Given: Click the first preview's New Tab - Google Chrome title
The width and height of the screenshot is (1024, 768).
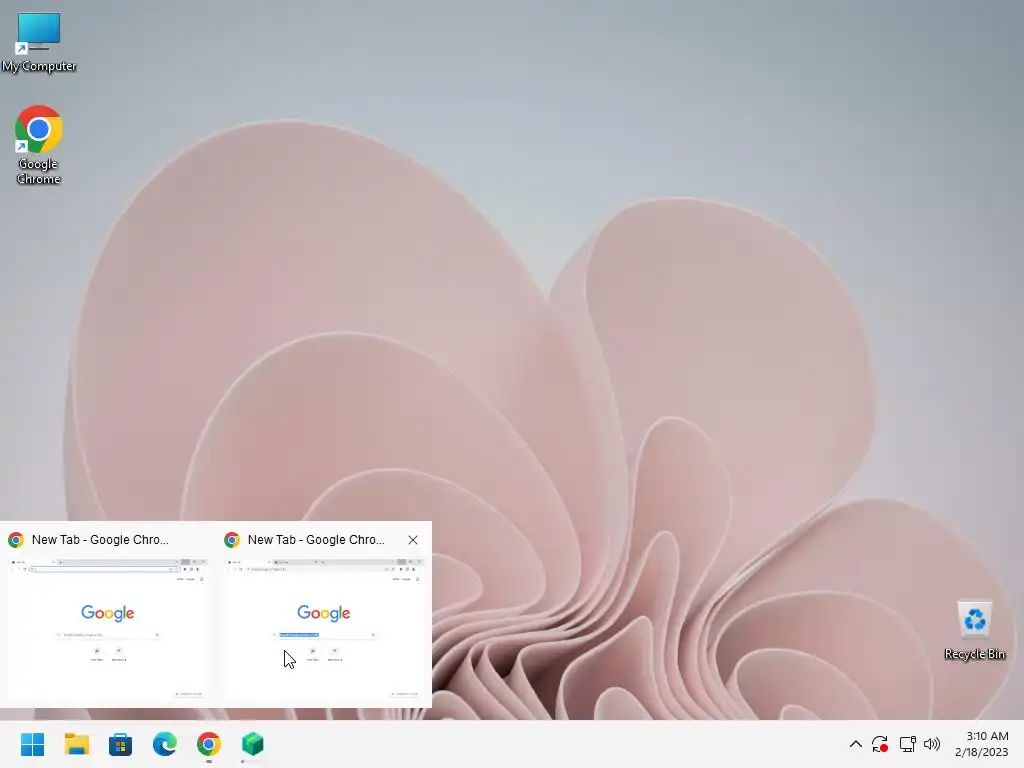Looking at the screenshot, I should pos(100,540).
